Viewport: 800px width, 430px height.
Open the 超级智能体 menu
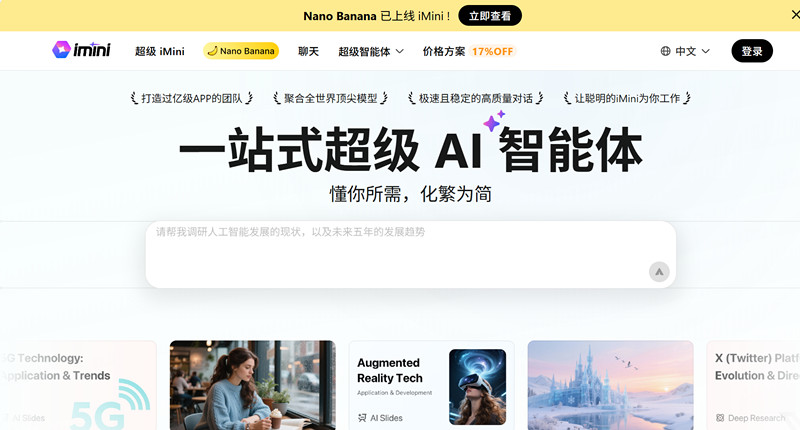pyautogui.click(x=371, y=52)
